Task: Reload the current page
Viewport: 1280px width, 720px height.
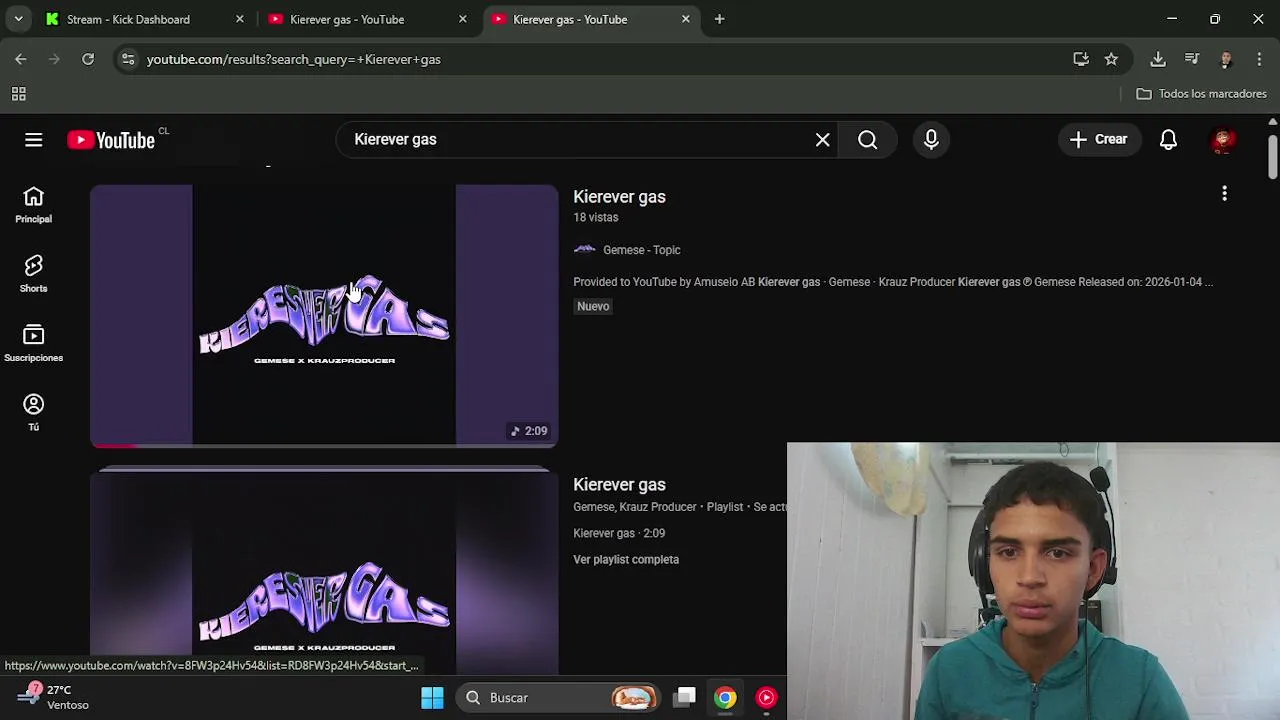Action: 88,59
